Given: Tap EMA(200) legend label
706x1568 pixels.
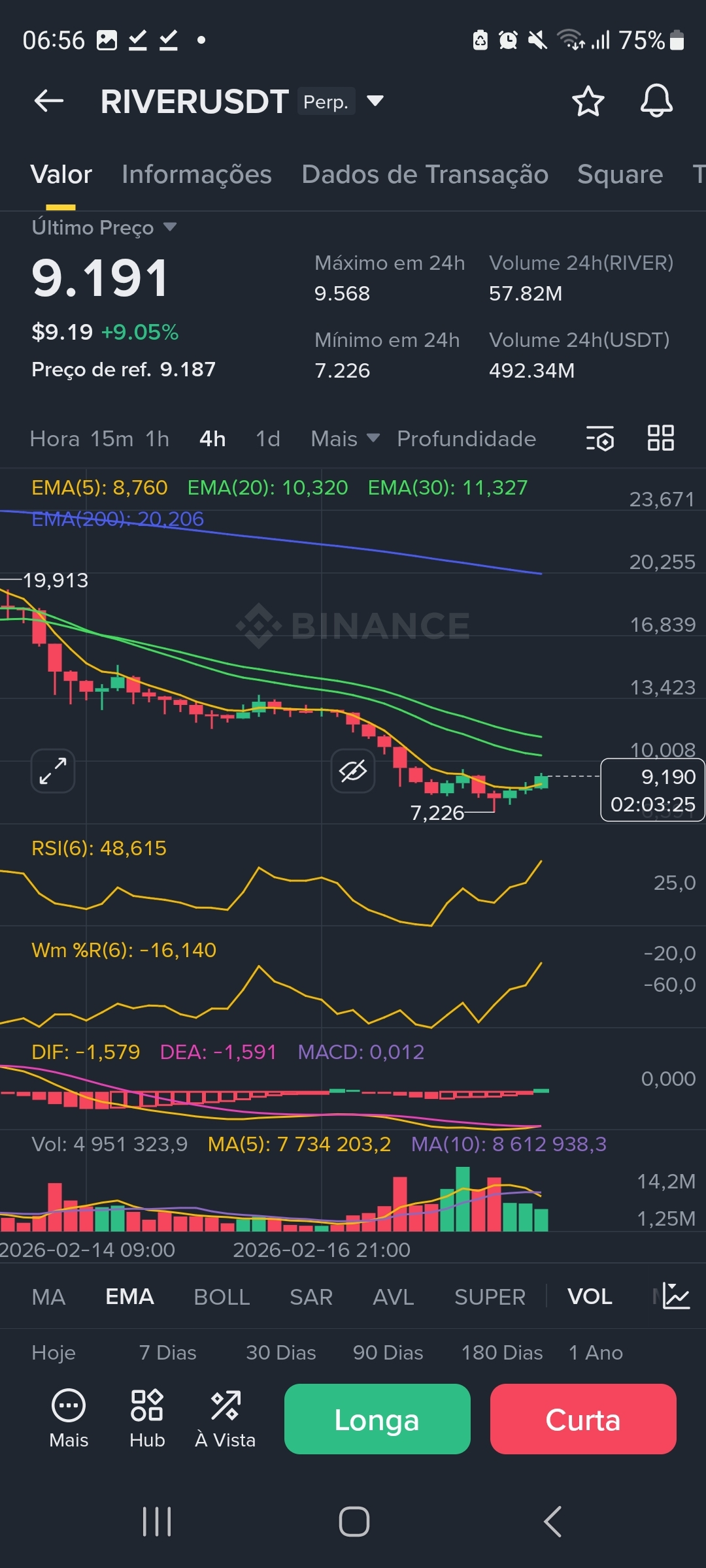Looking at the screenshot, I should click(118, 519).
